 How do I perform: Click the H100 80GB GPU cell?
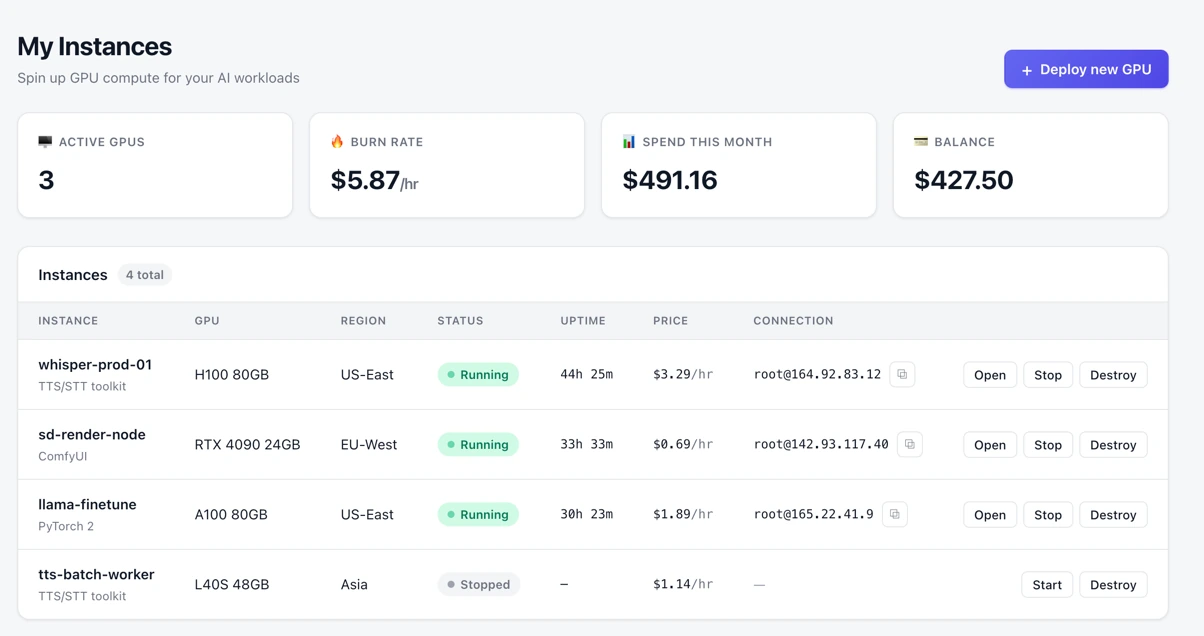pos(232,375)
